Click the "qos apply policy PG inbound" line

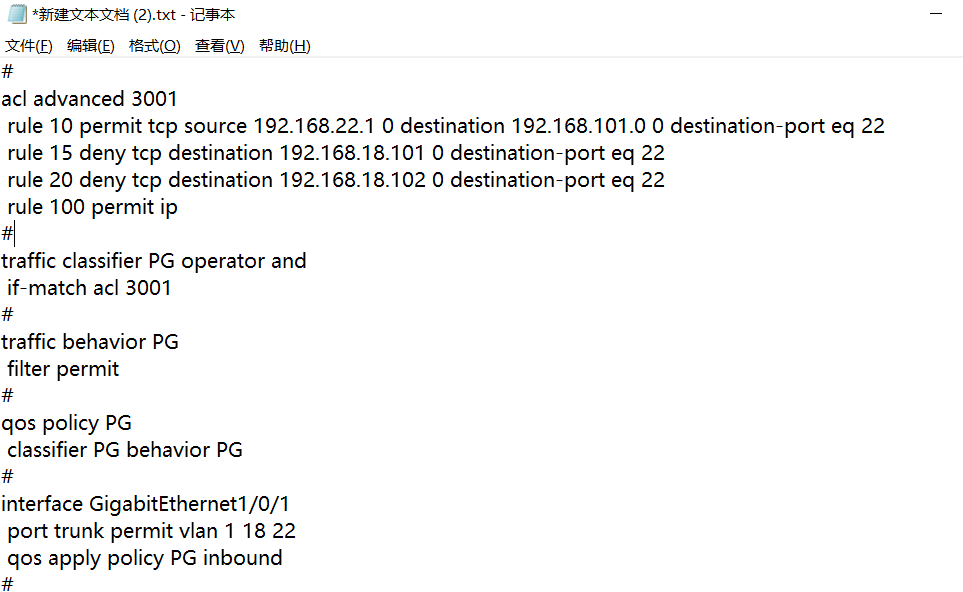tap(144, 558)
